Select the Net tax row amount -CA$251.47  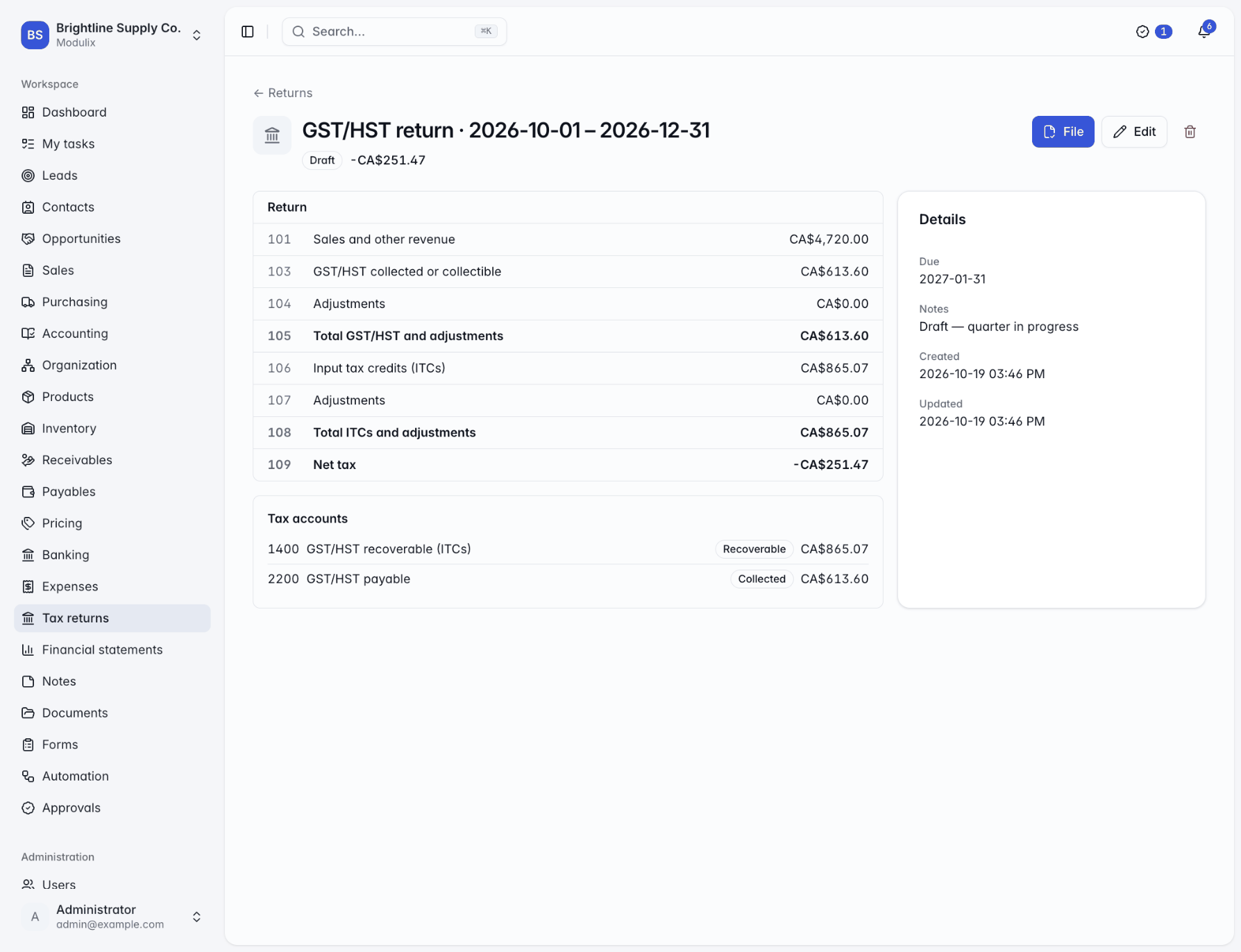coord(831,465)
